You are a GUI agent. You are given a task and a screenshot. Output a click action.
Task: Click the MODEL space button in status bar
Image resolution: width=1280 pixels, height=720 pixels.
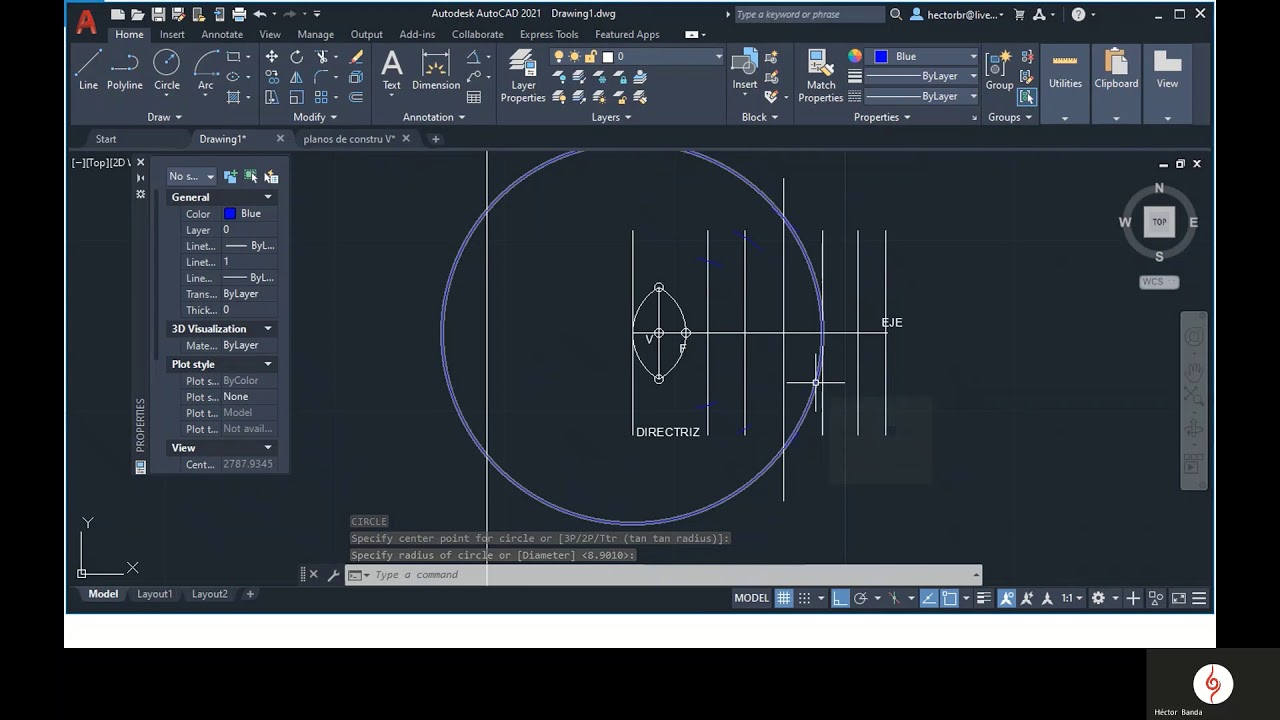752,598
